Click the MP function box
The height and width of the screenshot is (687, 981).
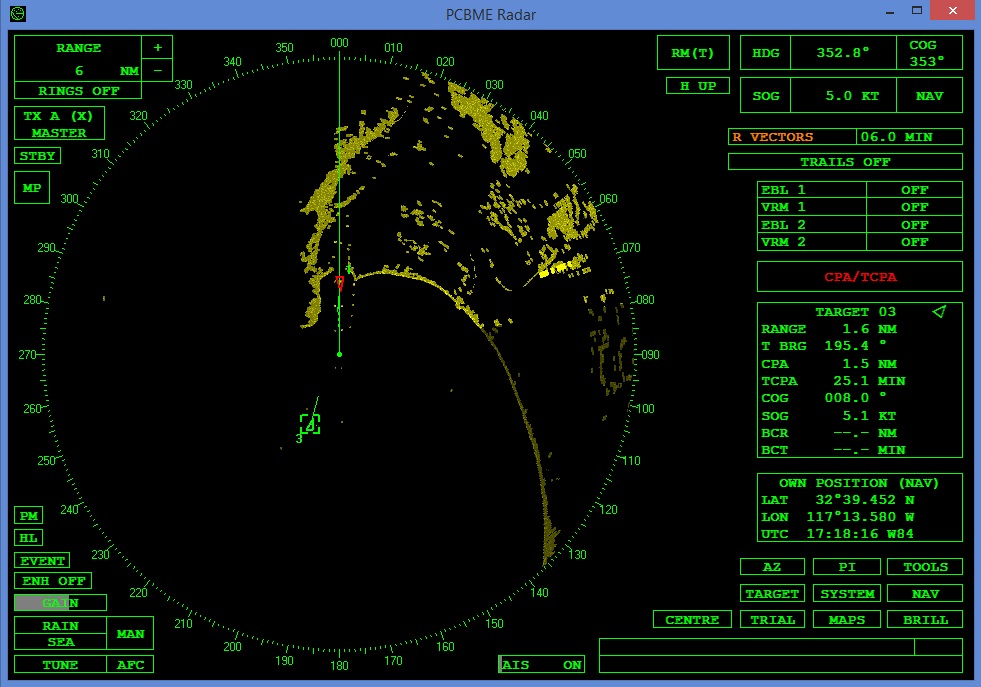click(31, 188)
